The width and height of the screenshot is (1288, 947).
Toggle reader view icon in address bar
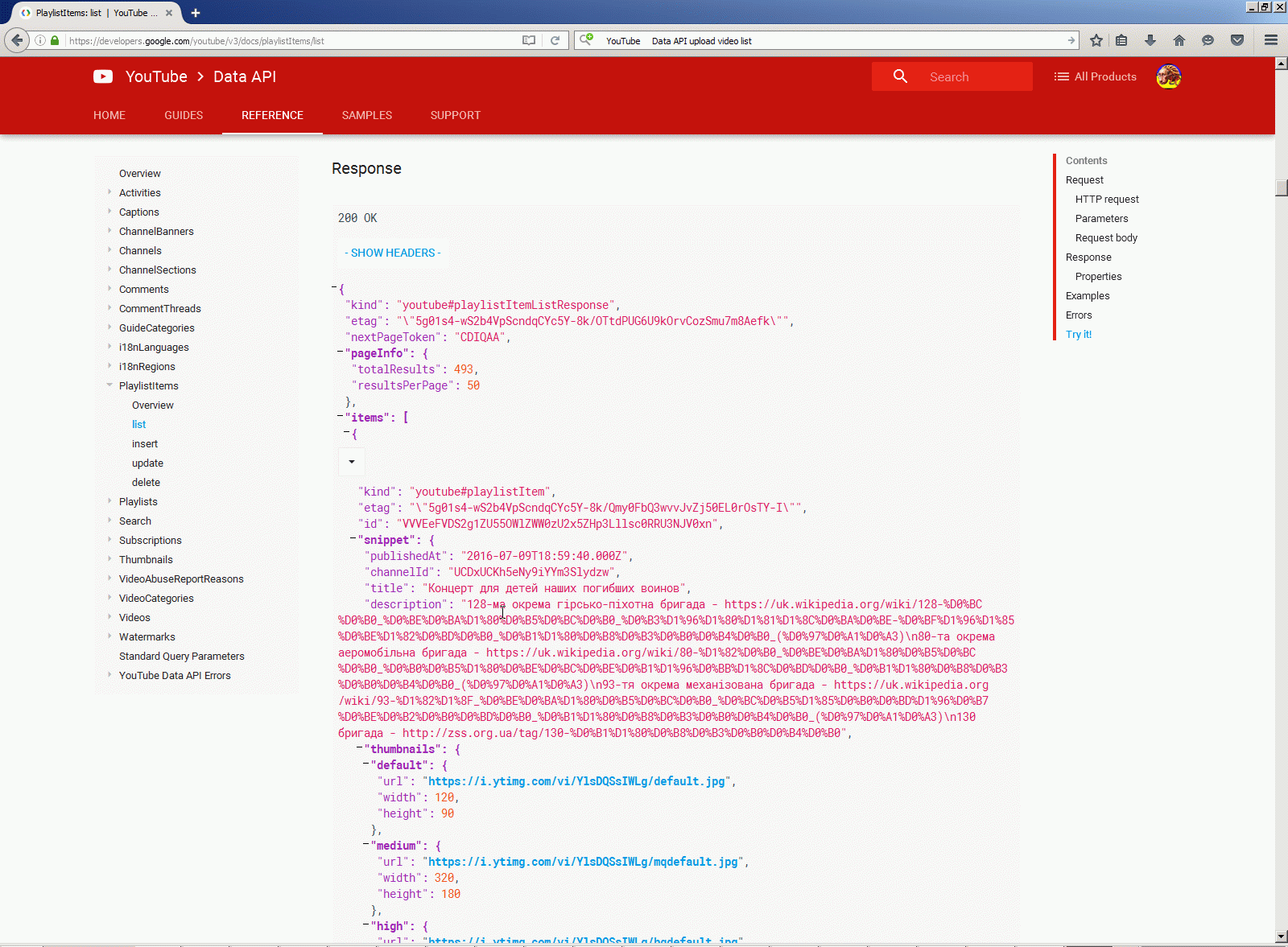point(529,40)
